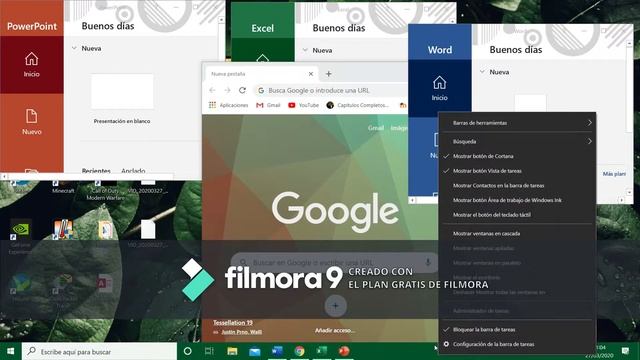
Task: Open the Mail app from the taskbar
Action: tap(255, 351)
